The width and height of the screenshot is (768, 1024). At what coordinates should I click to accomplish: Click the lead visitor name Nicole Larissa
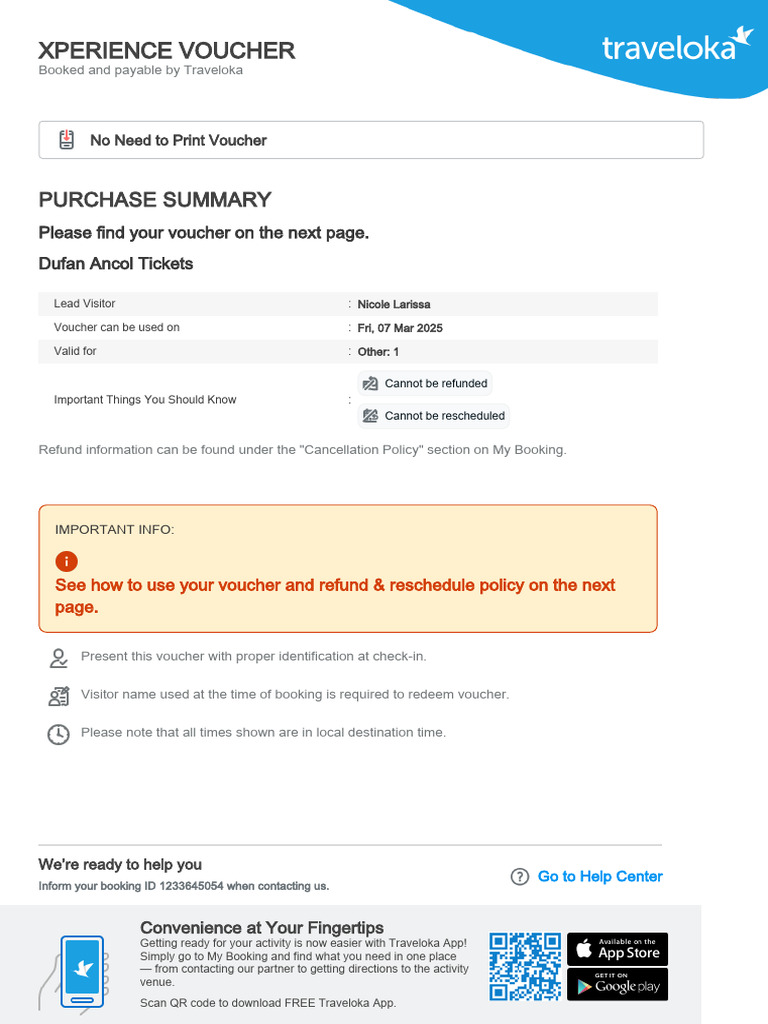tap(394, 304)
